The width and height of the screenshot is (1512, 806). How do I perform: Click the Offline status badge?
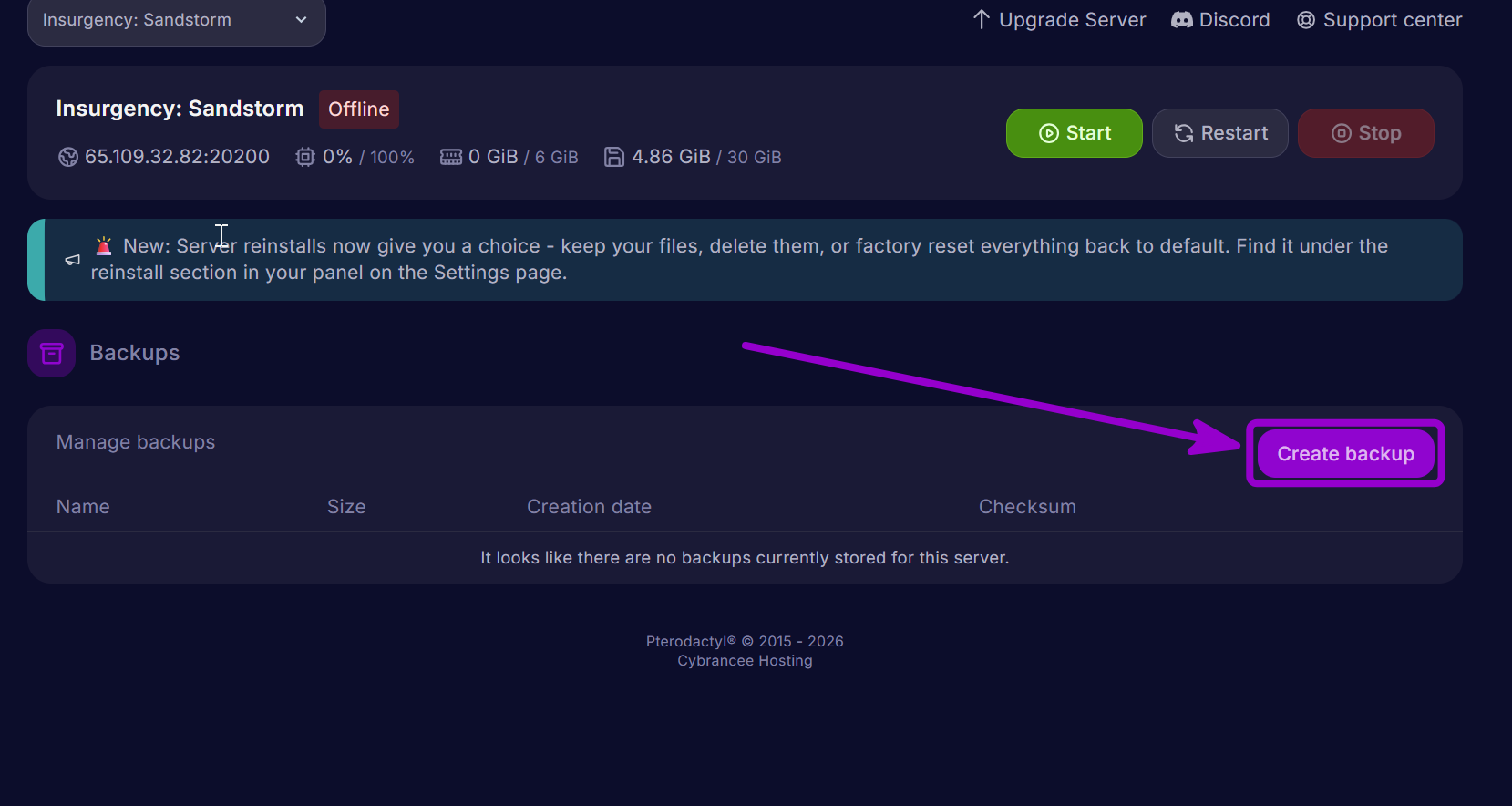tap(359, 109)
